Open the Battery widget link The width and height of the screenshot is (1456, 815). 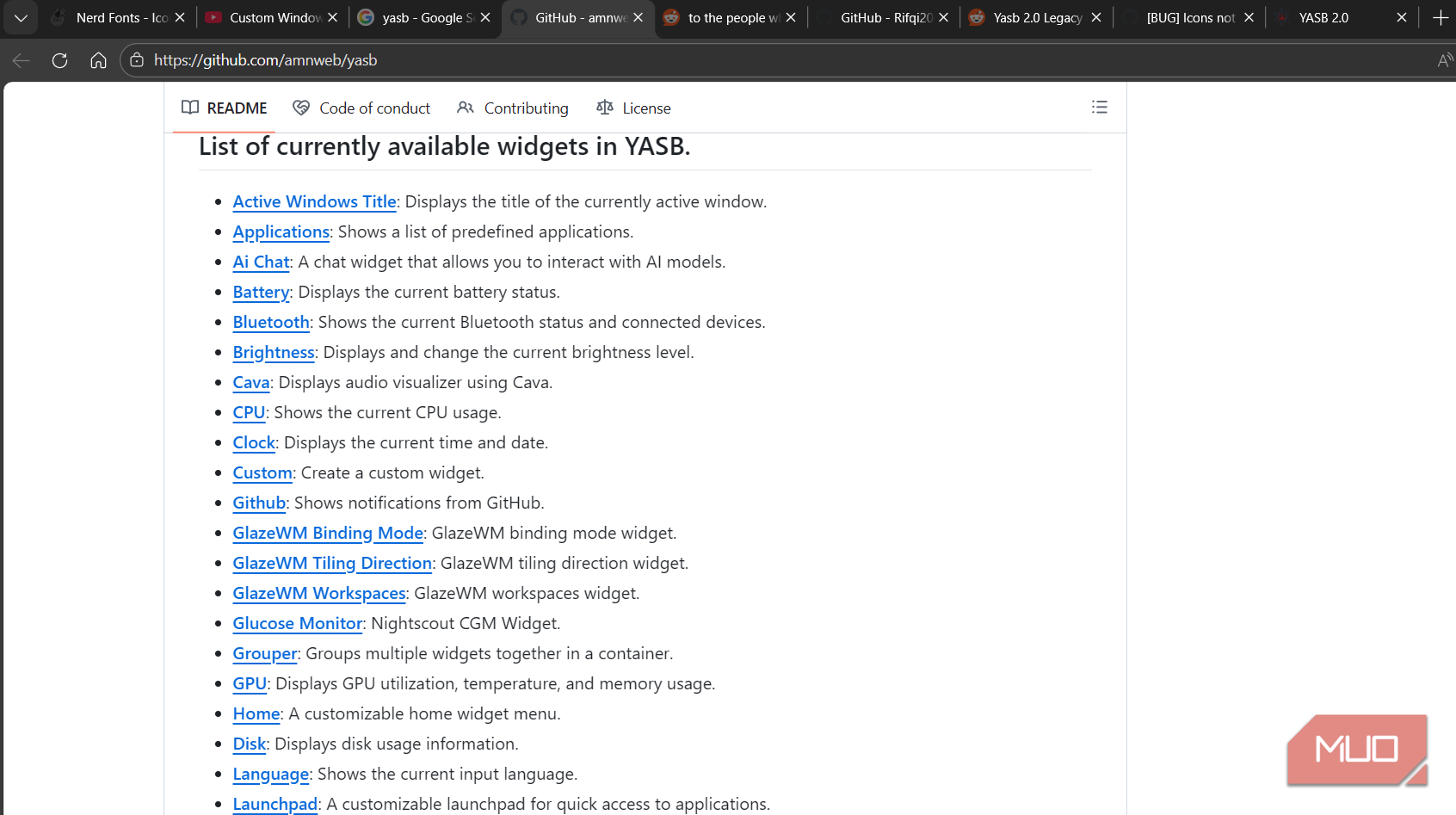[x=261, y=292]
